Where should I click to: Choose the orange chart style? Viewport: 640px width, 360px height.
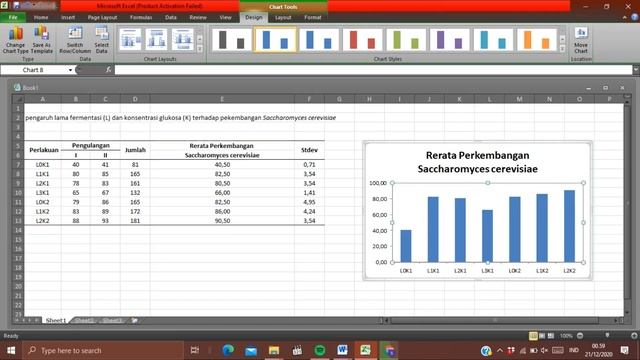[x=537, y=40]
